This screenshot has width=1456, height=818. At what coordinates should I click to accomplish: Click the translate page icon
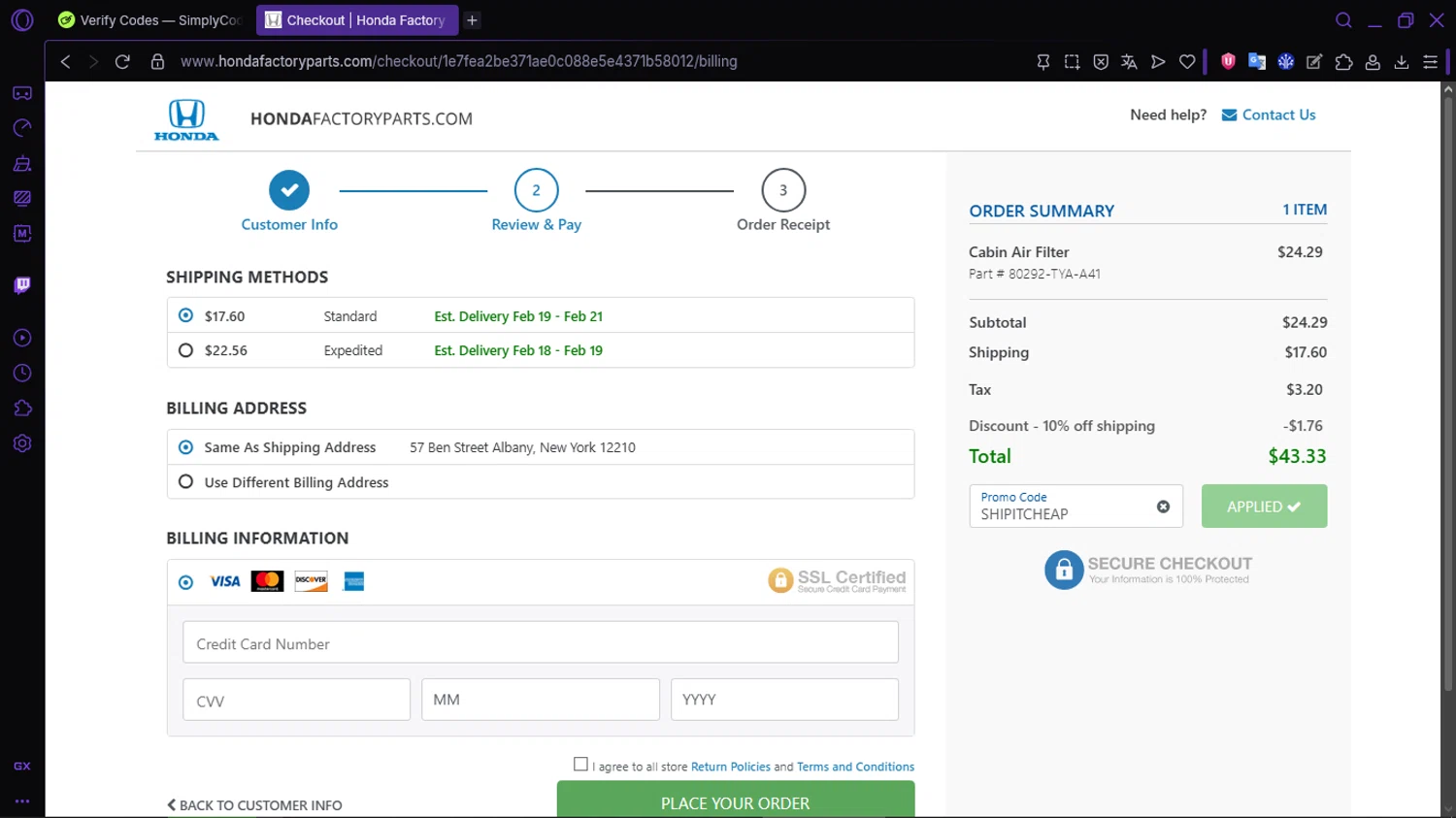coord(1129,61)
